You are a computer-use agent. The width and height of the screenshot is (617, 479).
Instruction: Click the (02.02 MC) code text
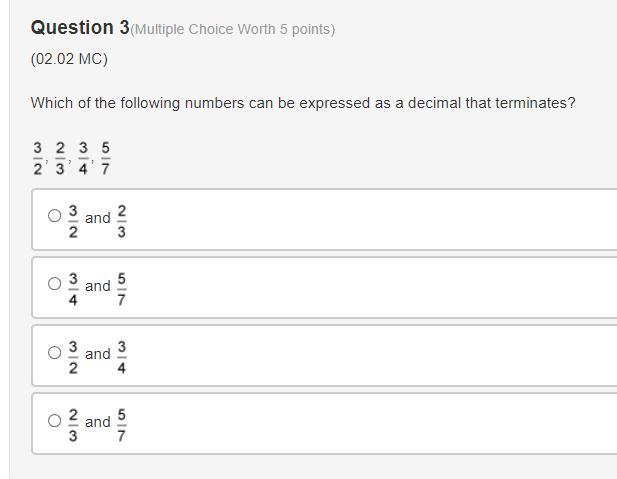(x=69, y=59)
